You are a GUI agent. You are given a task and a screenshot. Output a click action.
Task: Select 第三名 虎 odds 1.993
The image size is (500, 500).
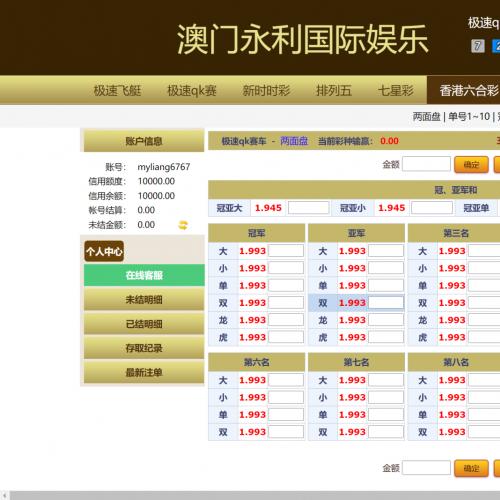(452, 337)
